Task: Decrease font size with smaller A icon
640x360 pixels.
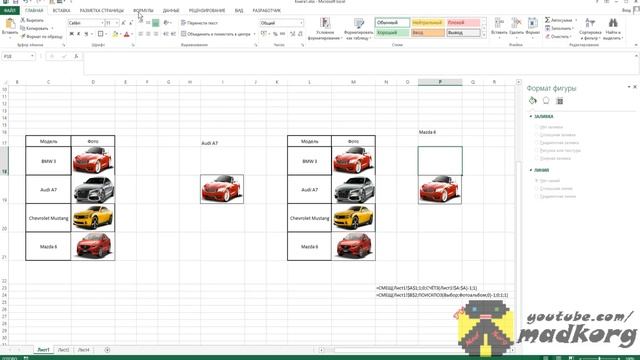Action: pos(131,23)
